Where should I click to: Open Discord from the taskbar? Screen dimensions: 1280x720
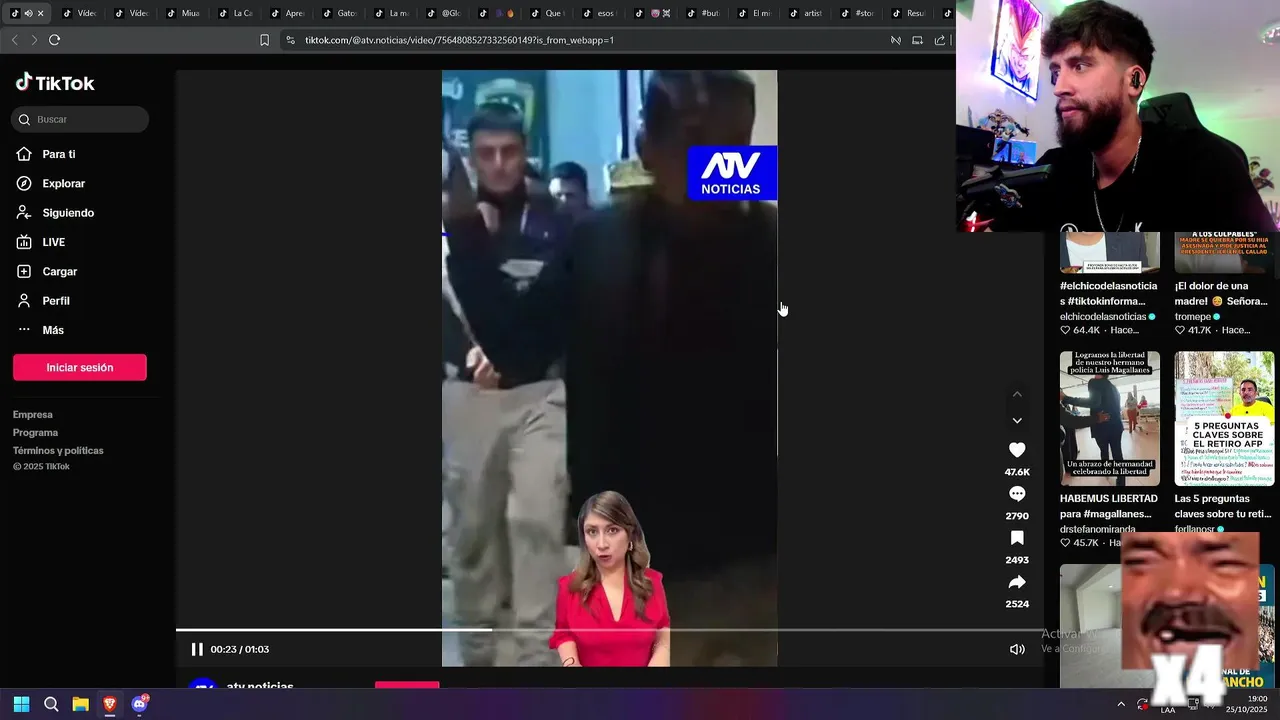point(140,704)
